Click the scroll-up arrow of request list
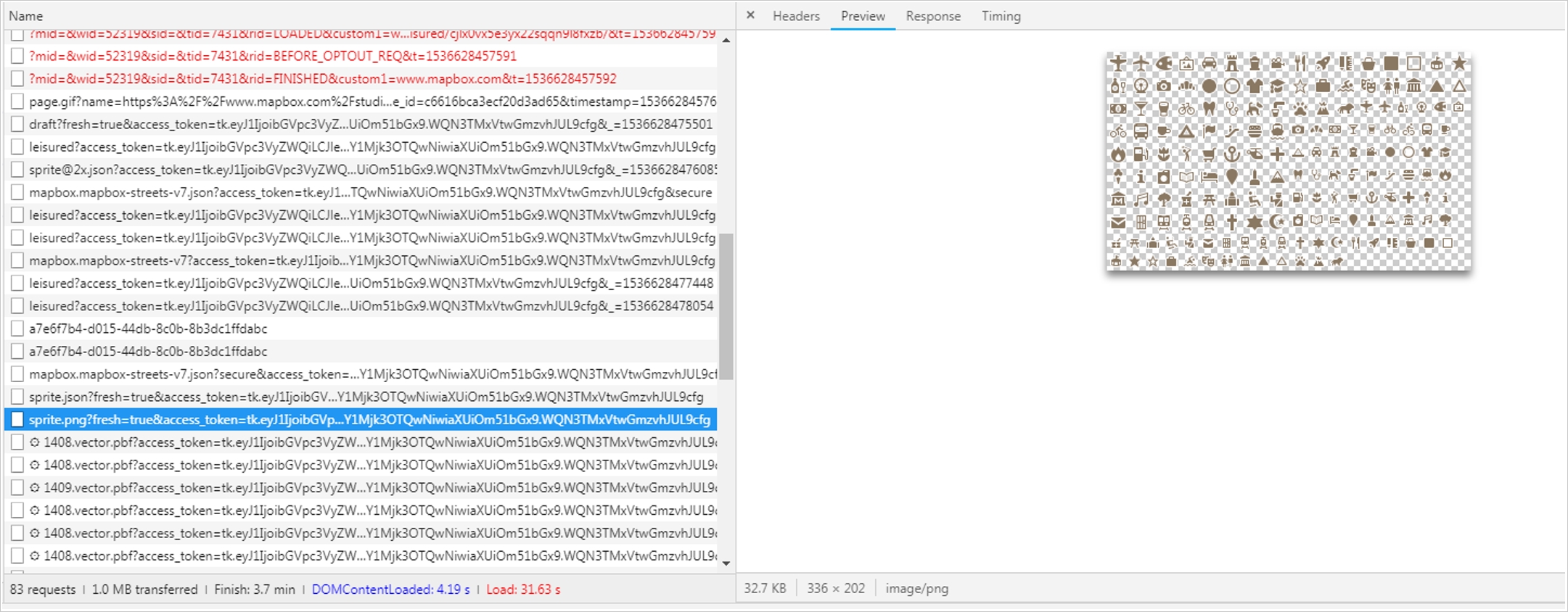The height and width of the screenshot is (612, 1568). tap(726, 40)
